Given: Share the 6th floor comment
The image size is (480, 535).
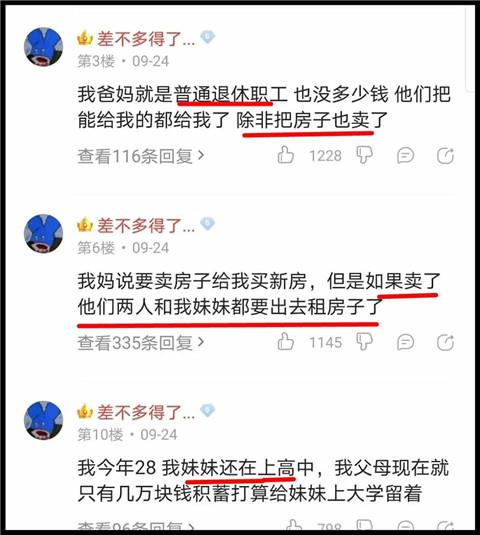Looking at the screenshot, I should tap(446, 343).
